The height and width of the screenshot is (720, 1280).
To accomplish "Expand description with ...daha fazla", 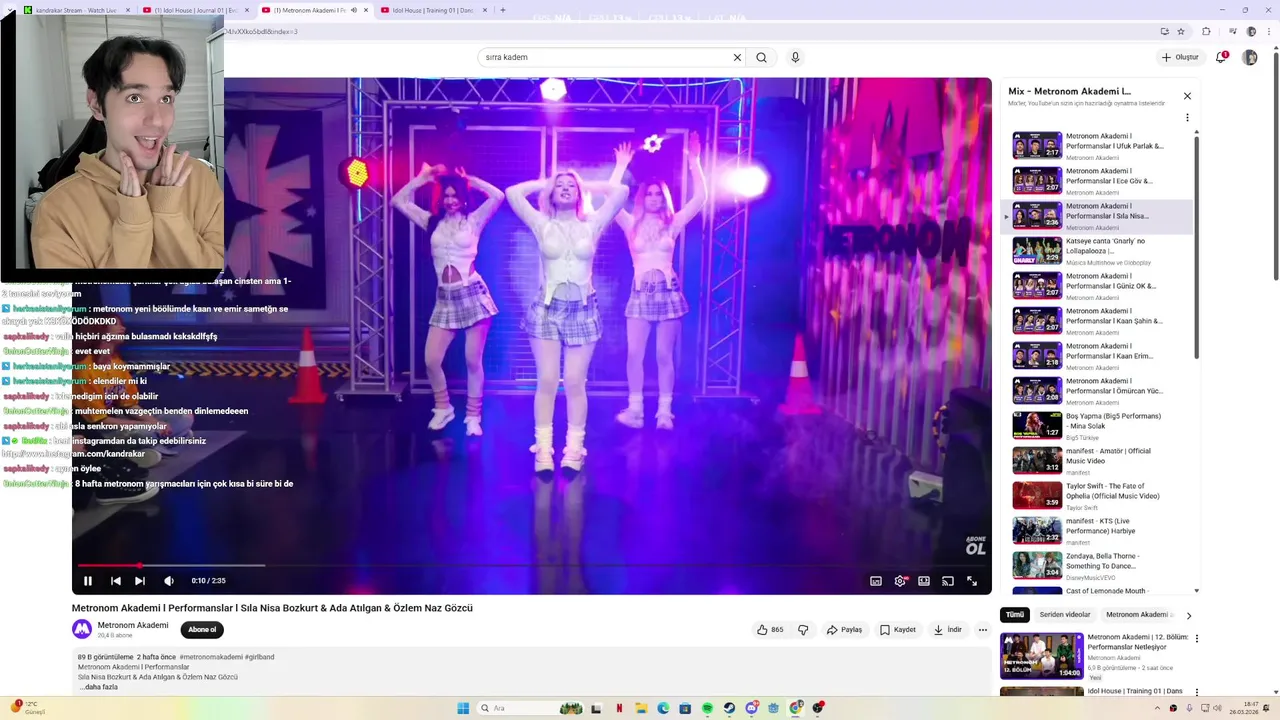I will (99, 687).
